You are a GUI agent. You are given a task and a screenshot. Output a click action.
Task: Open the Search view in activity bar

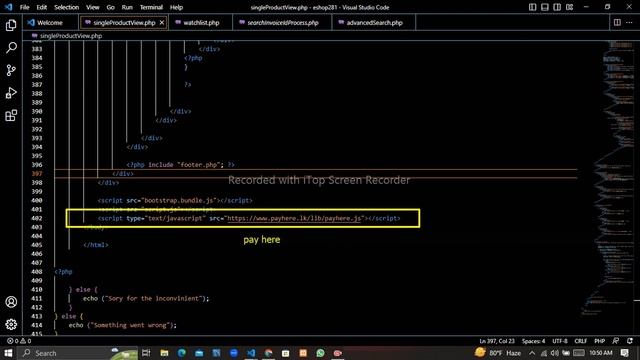[x=11, y=48]
